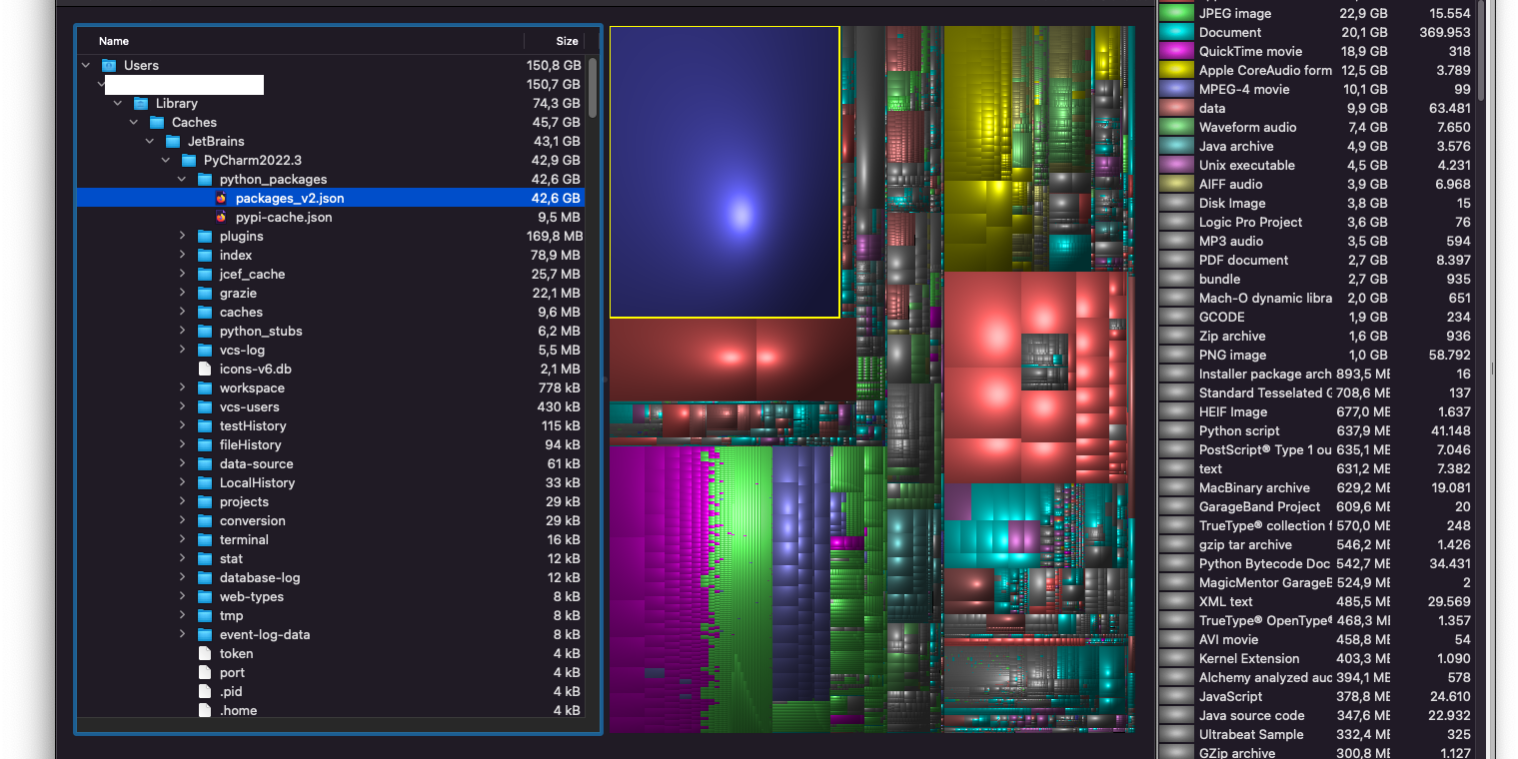Click the Users folder icon
This screenshot has width=1518, height=759.
(109, 65)
